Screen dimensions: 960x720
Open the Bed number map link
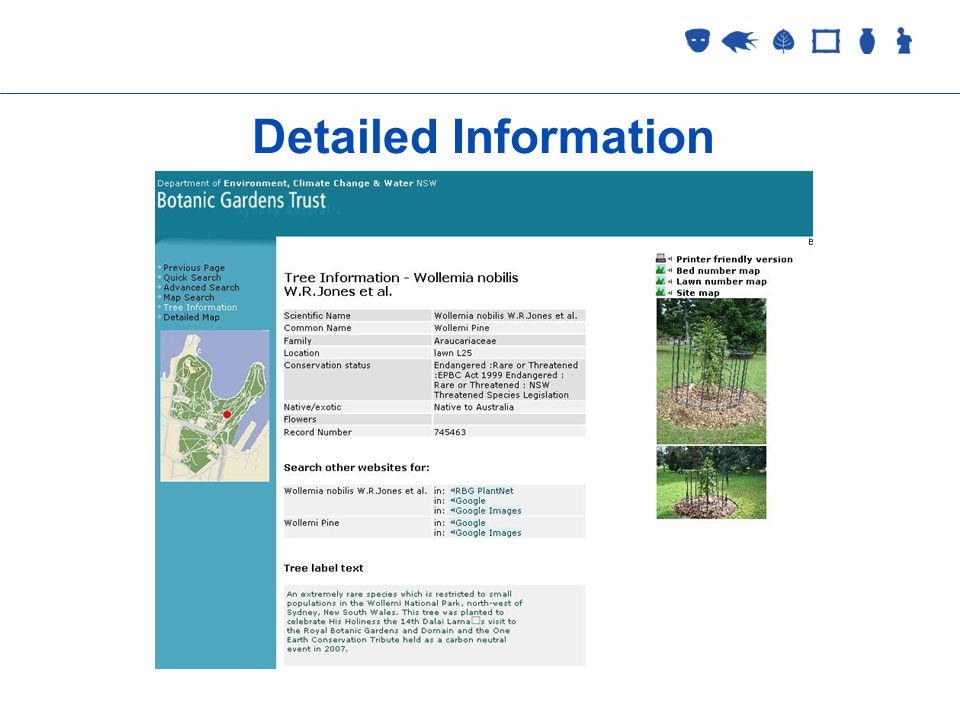718,271
